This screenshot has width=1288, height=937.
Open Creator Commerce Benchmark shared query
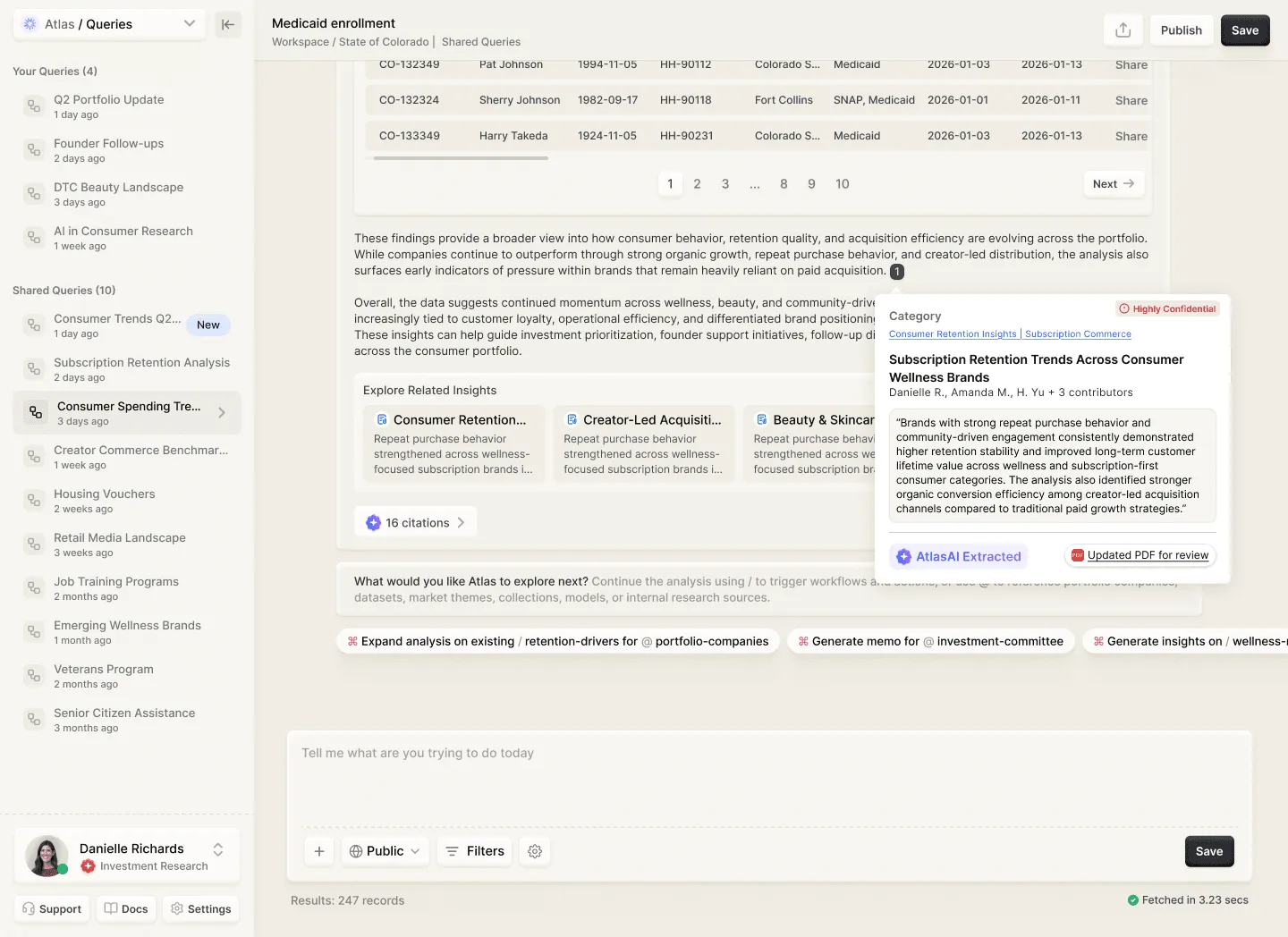pos(127,457)
